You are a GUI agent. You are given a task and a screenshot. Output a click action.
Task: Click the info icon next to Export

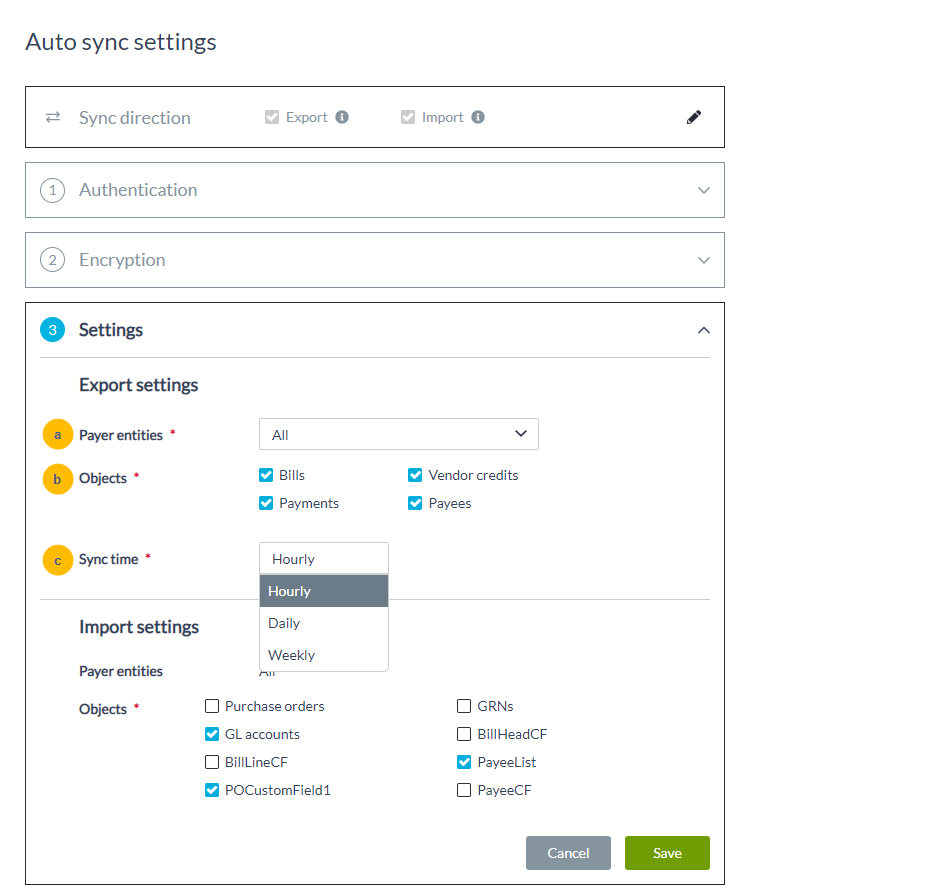click(342, 117)
